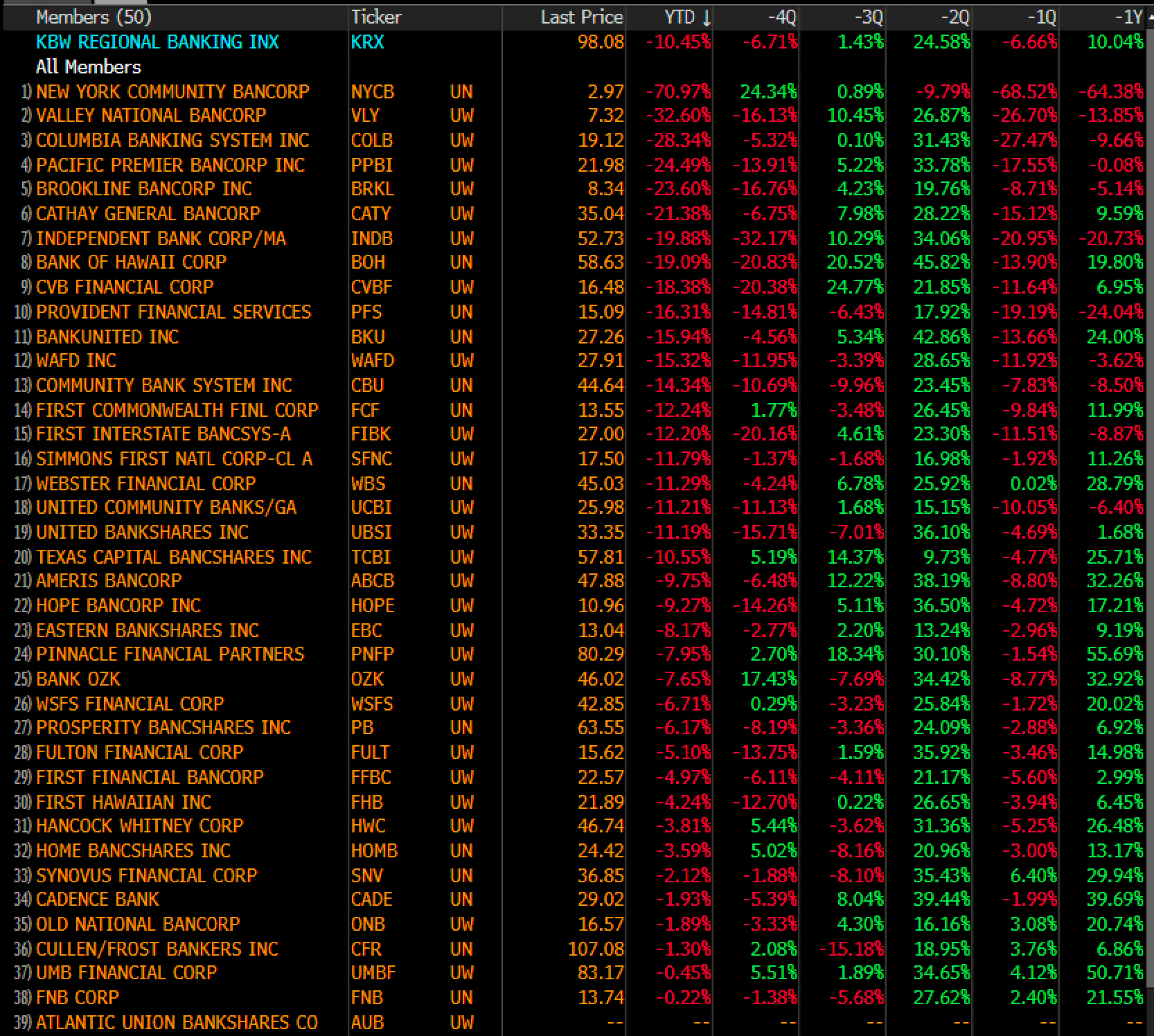Click Bank of Hawaii -2Q value 45.82%
Viewport: 1154px width, 1036px height.
pyautogui.click(x=942, y=262)
